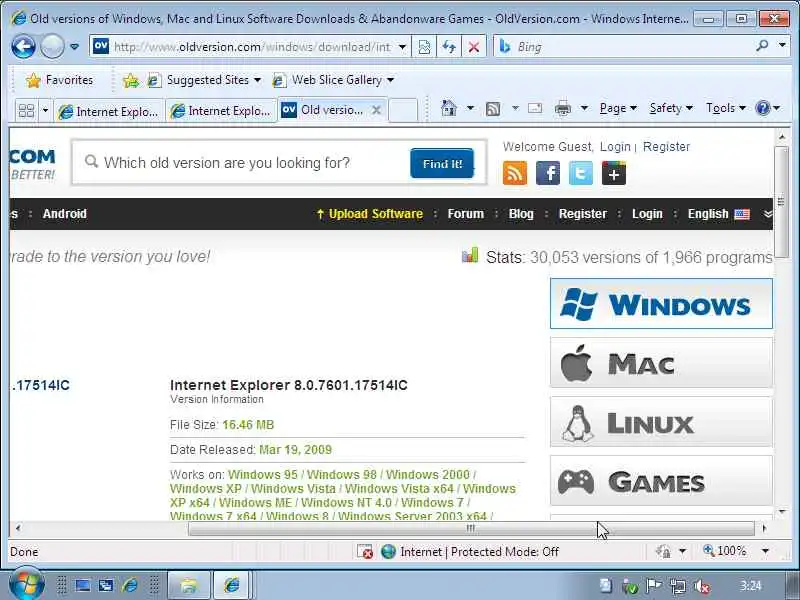
Task: Open a new blank tab
Action: point(403,110)
